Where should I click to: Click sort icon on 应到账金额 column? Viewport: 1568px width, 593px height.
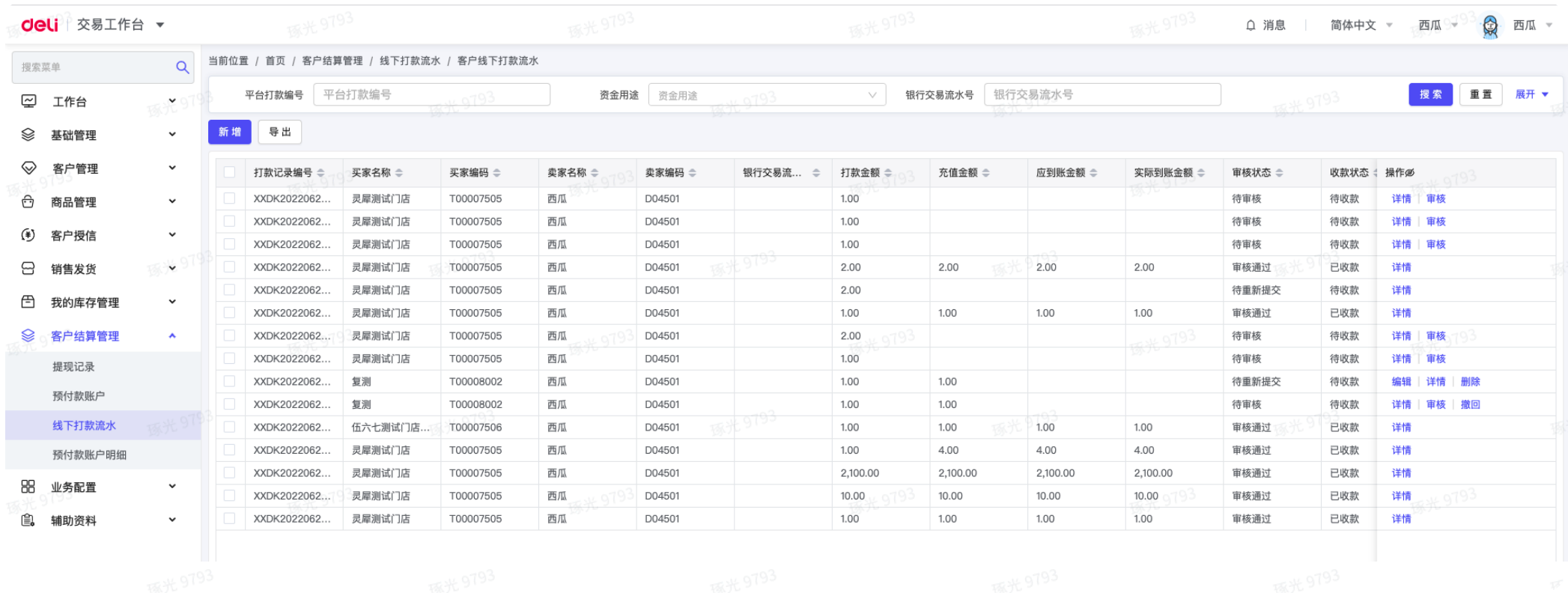pos(1093,173)
